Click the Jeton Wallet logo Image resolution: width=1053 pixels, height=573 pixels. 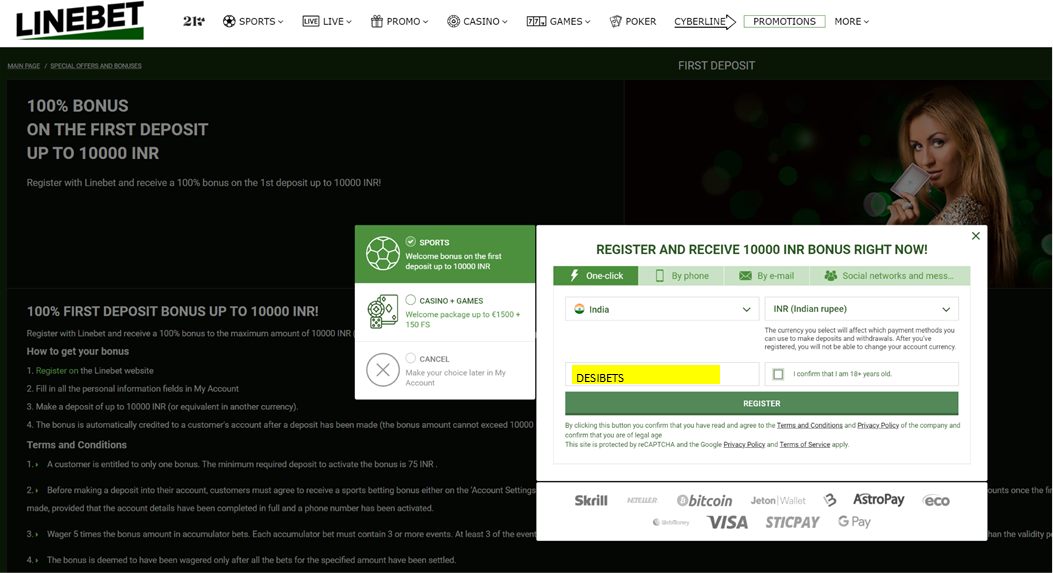[x=778, y=500]
